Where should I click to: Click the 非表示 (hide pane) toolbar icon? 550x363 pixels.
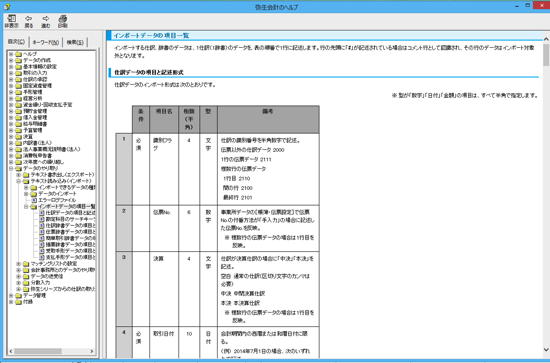point(12,19)
